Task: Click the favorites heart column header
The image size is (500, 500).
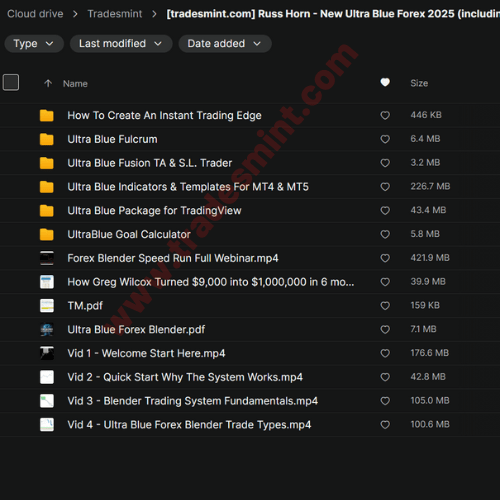Action: click(x=385, y=82)
